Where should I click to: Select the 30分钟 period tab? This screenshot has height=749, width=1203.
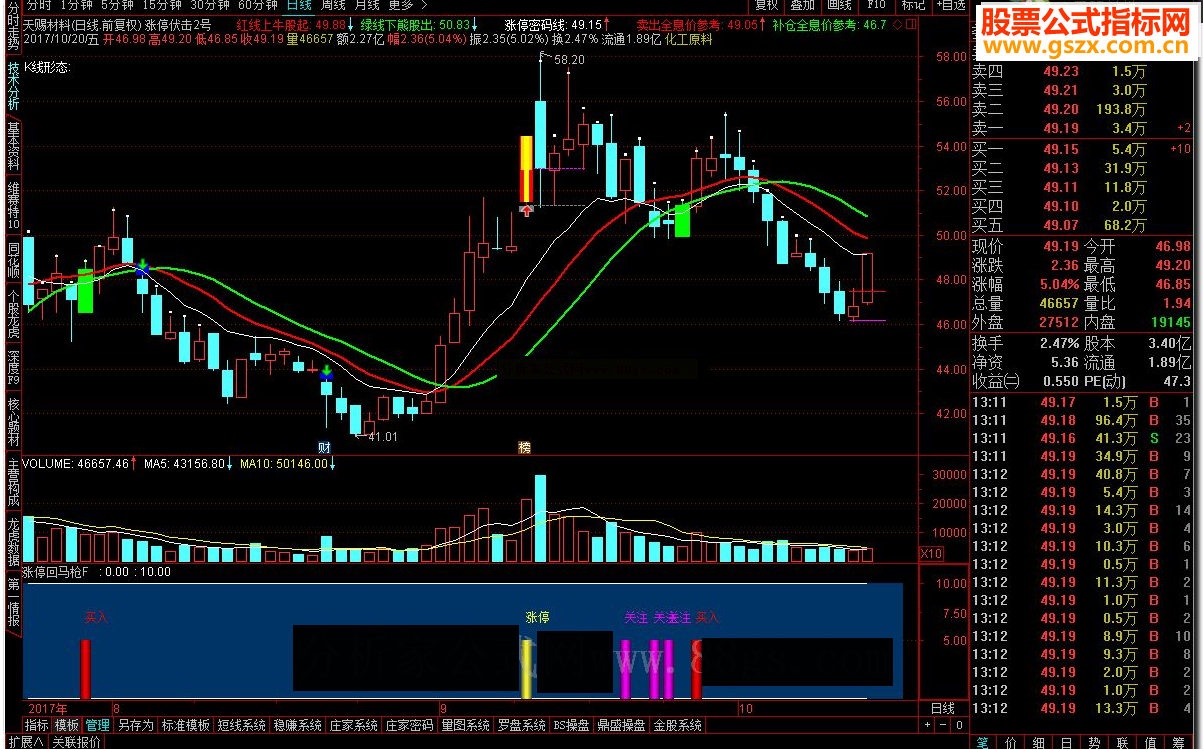pos(210,5)
